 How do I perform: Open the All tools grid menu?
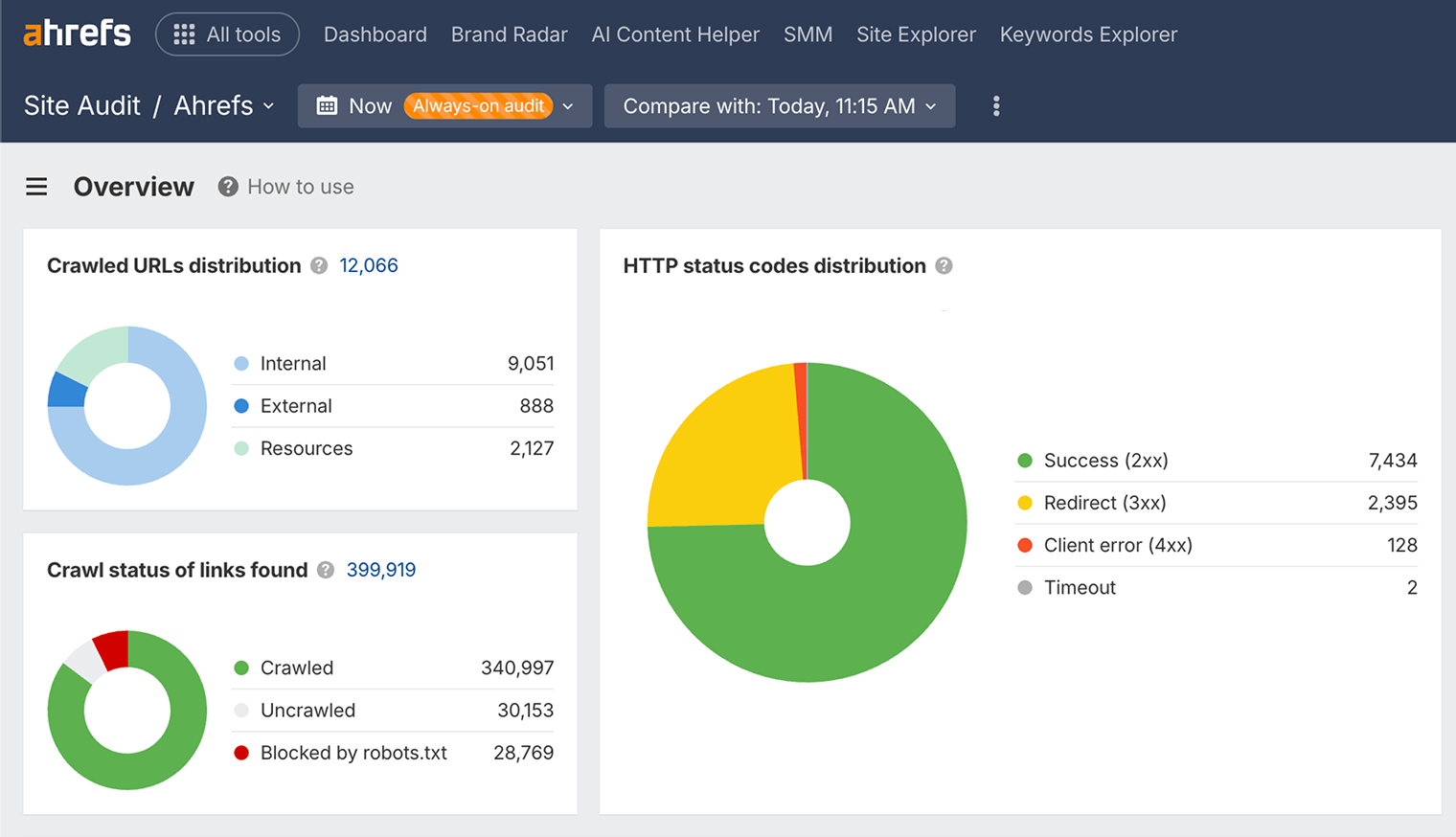click(x=227, y=34)
